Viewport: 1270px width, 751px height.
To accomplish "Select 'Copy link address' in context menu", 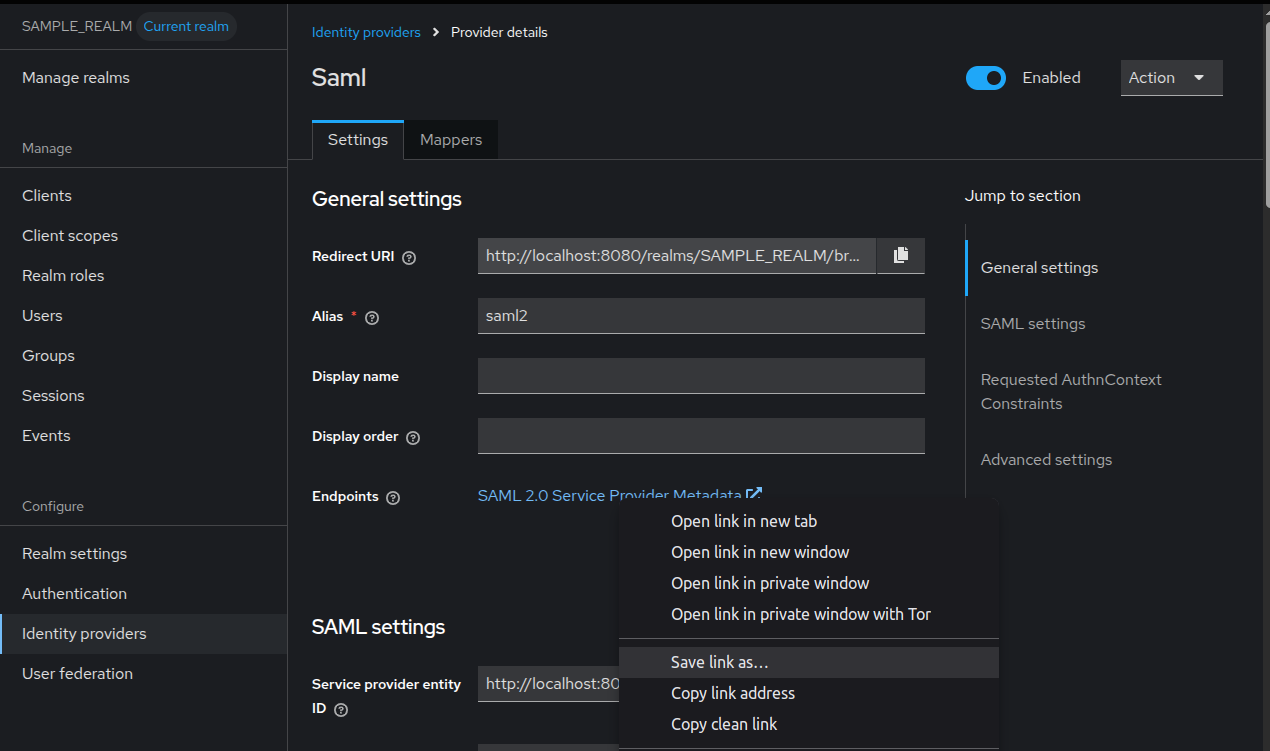I will pyautogui.click(x=732, y=693).
